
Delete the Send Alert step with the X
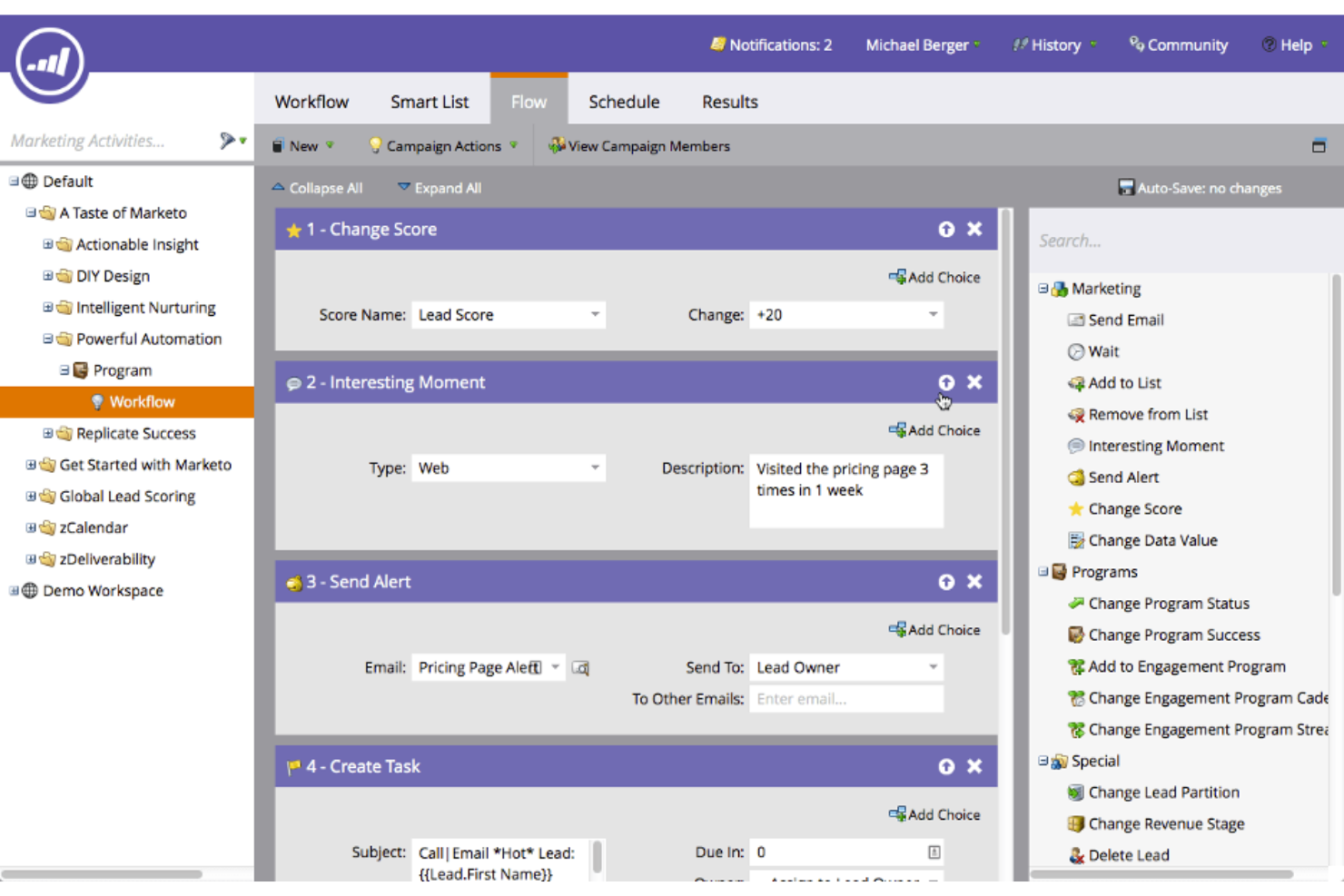[x=974, y=581]
